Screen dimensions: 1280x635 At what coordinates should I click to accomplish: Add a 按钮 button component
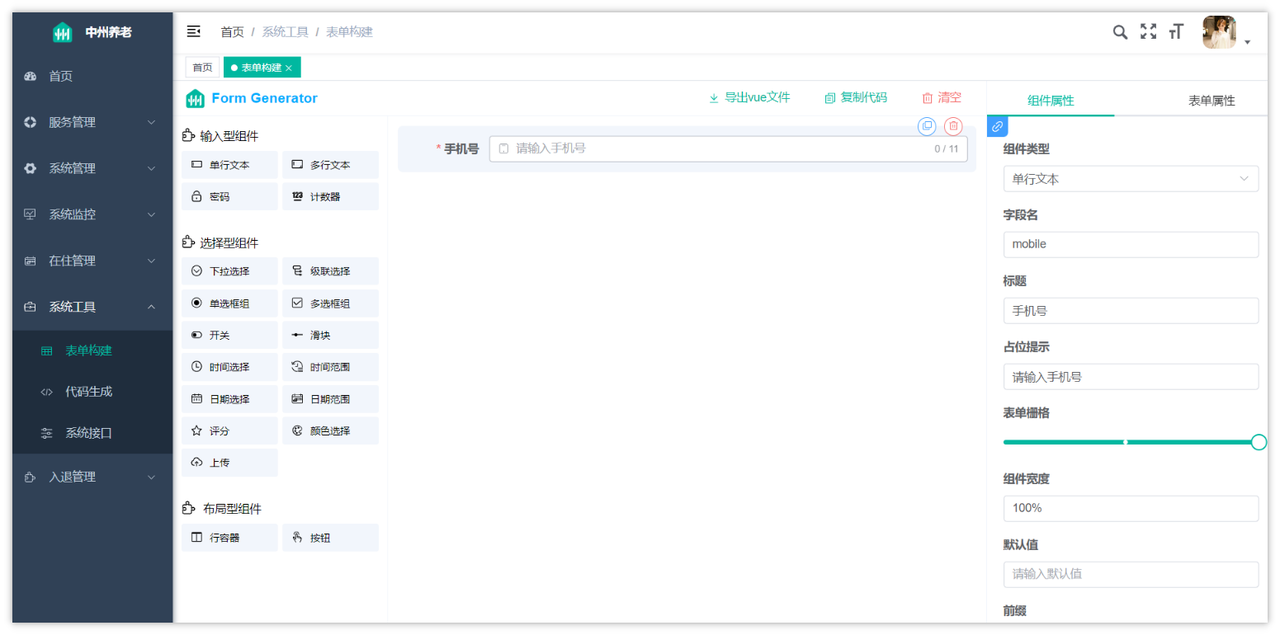(x=330, y=537)
